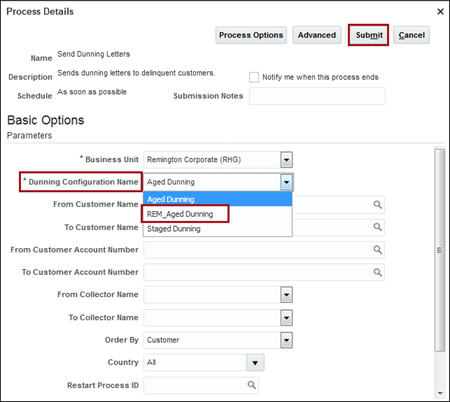Open Process Options
The height and width of the screenshot is (402, 450).
point(251,35)
